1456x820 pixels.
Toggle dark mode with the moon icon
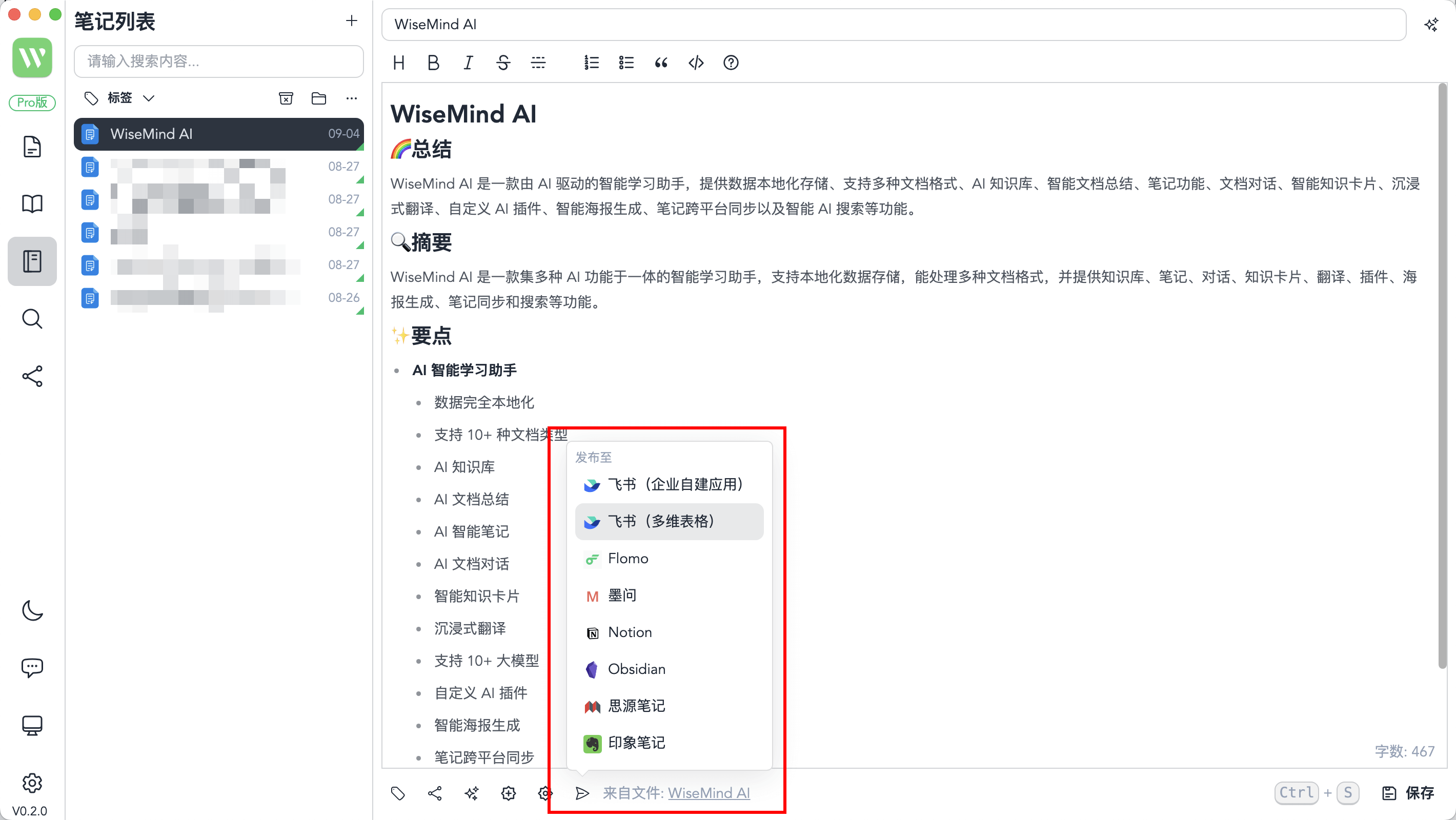[32, 611]
